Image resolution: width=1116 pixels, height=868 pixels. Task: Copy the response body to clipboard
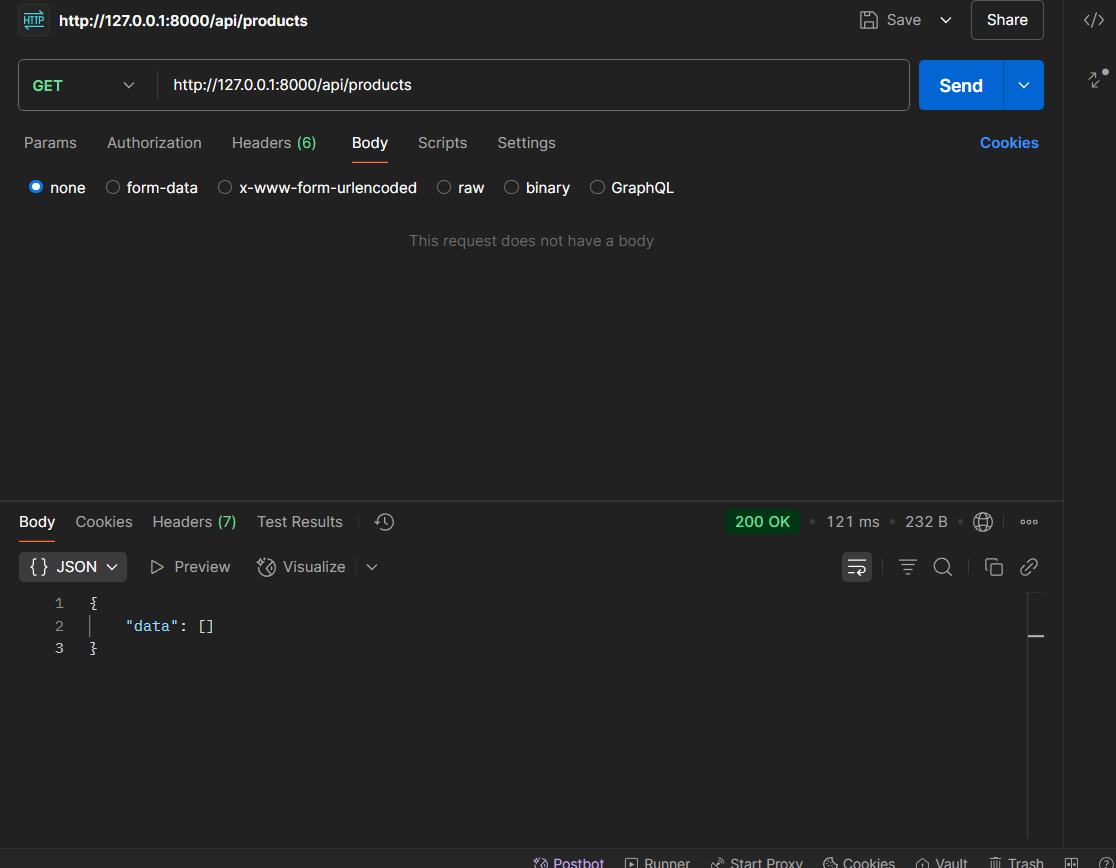[x=993, y=567]
